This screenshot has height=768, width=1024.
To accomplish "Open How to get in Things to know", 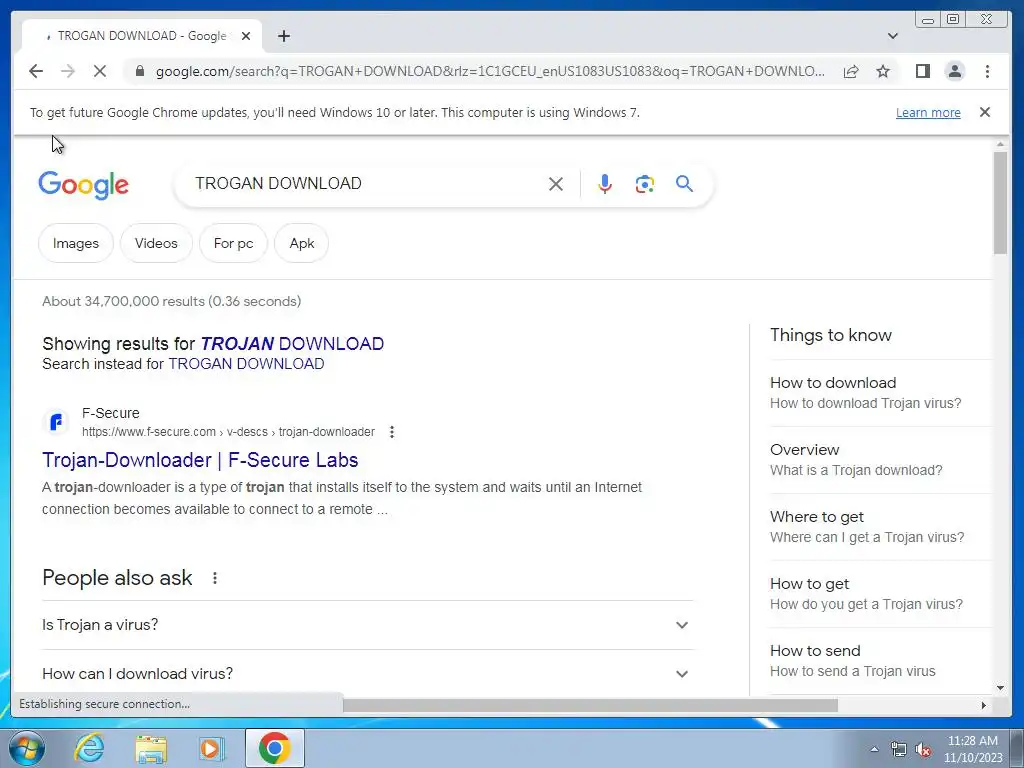I will tap(881, 594).
